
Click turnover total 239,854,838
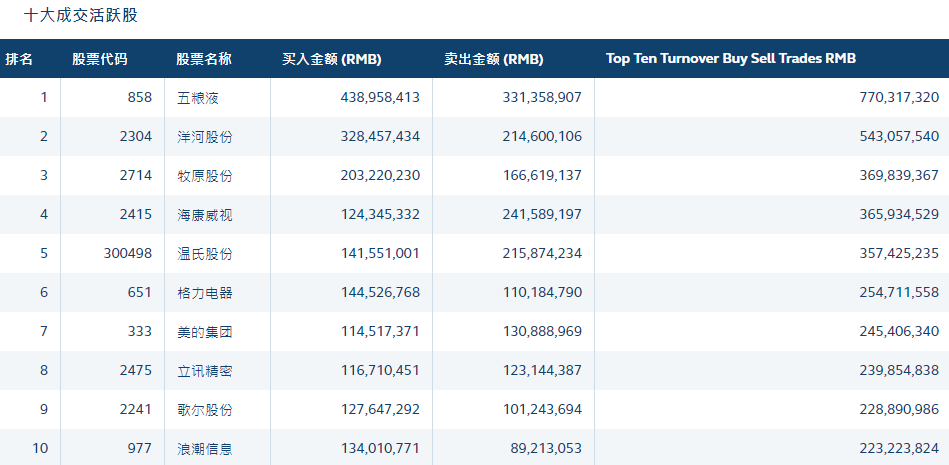click(899, 370)
